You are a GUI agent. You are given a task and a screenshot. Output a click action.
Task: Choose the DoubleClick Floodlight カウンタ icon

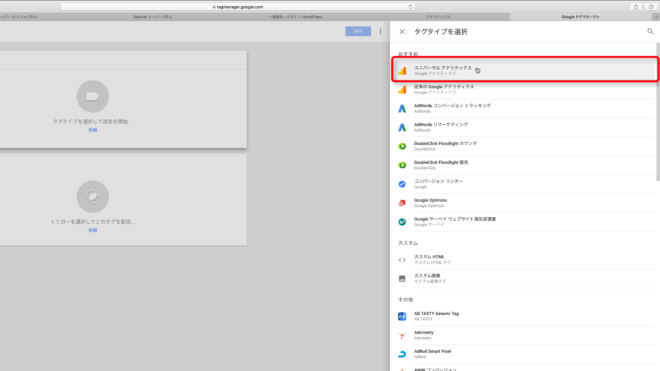coord(402,146)
